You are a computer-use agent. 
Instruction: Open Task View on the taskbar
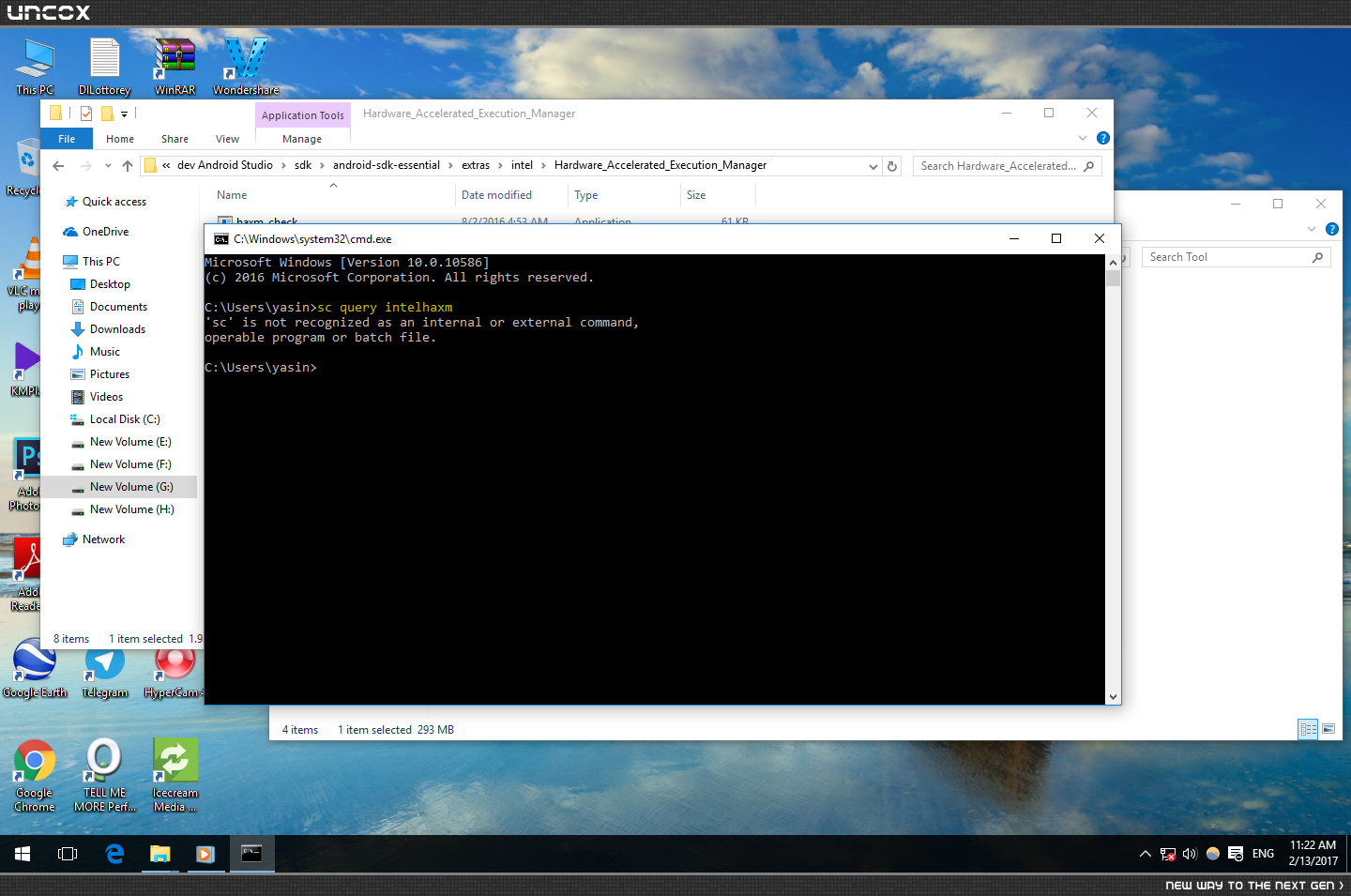(68, 854)
